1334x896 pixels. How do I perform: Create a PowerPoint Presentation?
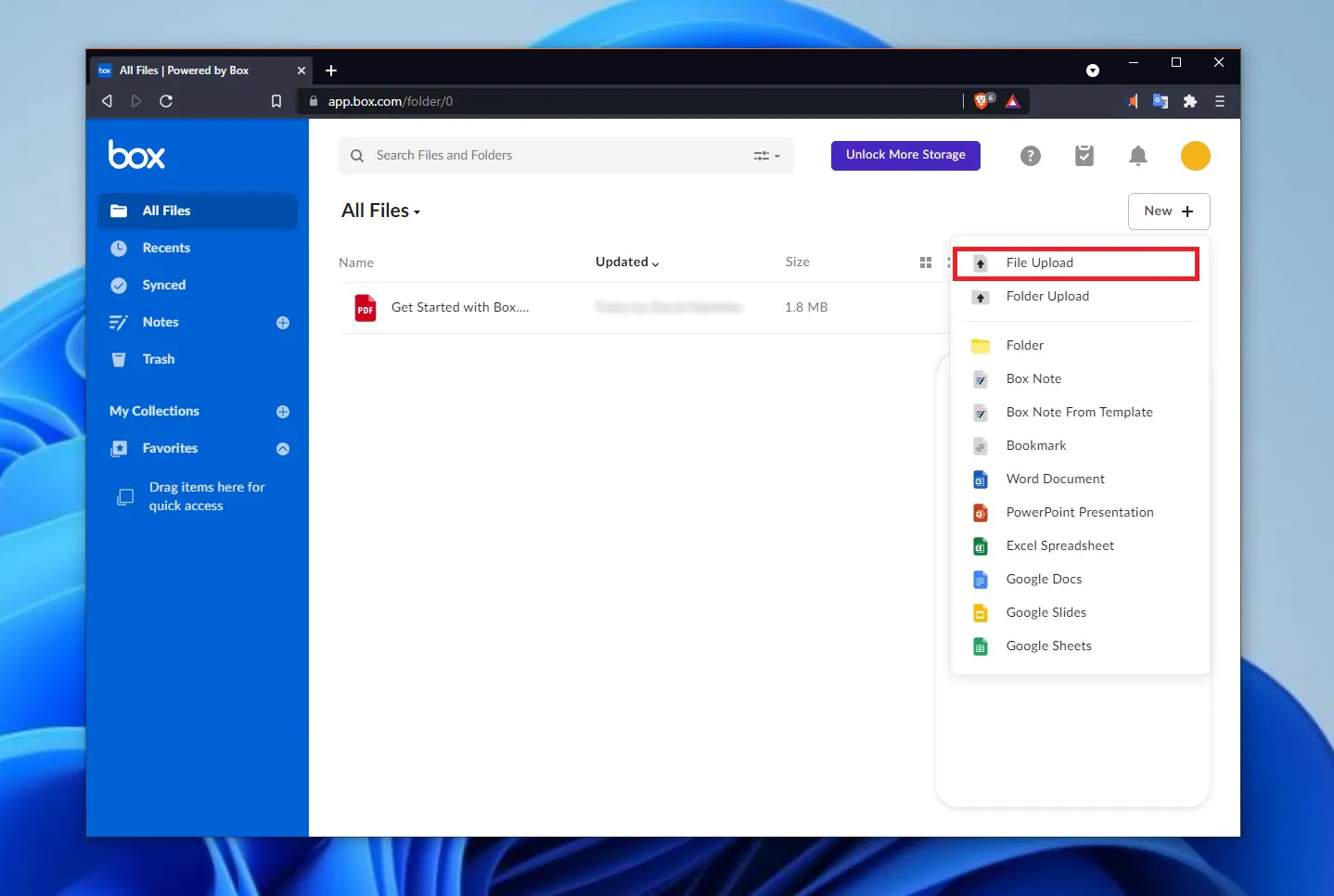click(x=1080, y=513)
